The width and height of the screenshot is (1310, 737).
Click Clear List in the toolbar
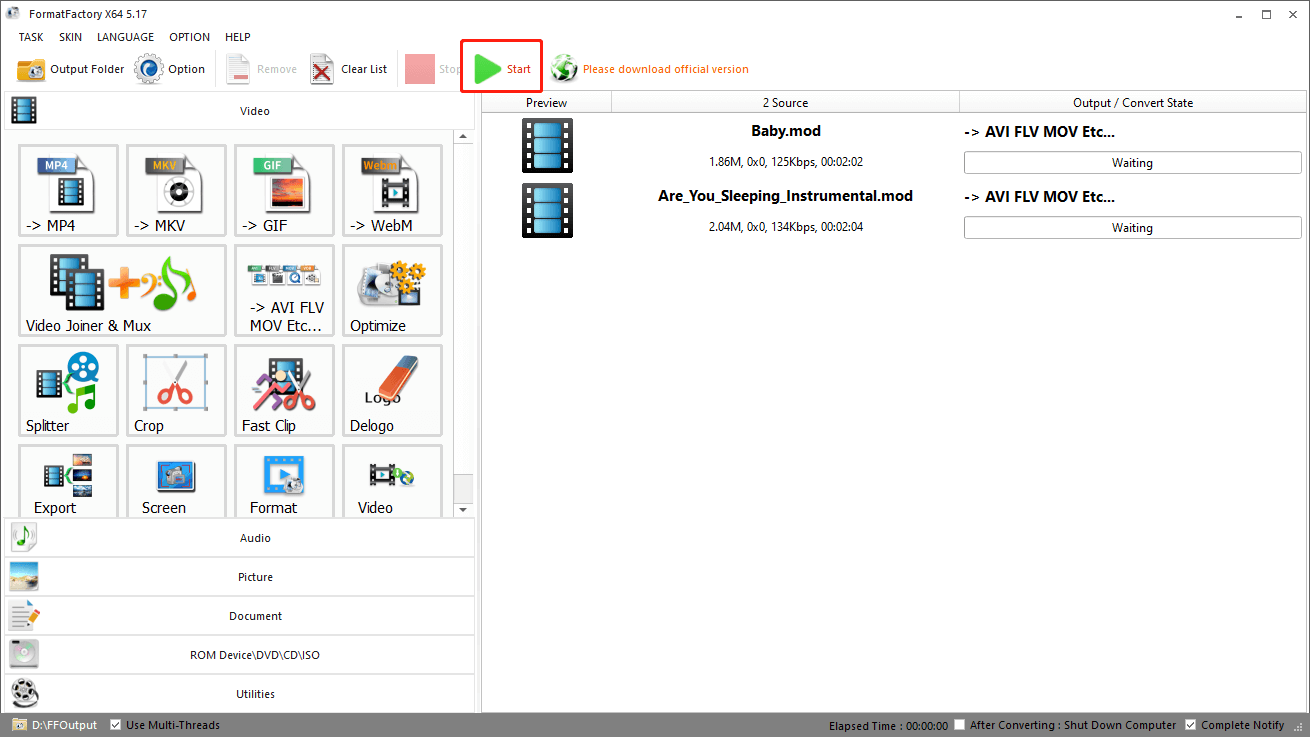pos(348,69)
